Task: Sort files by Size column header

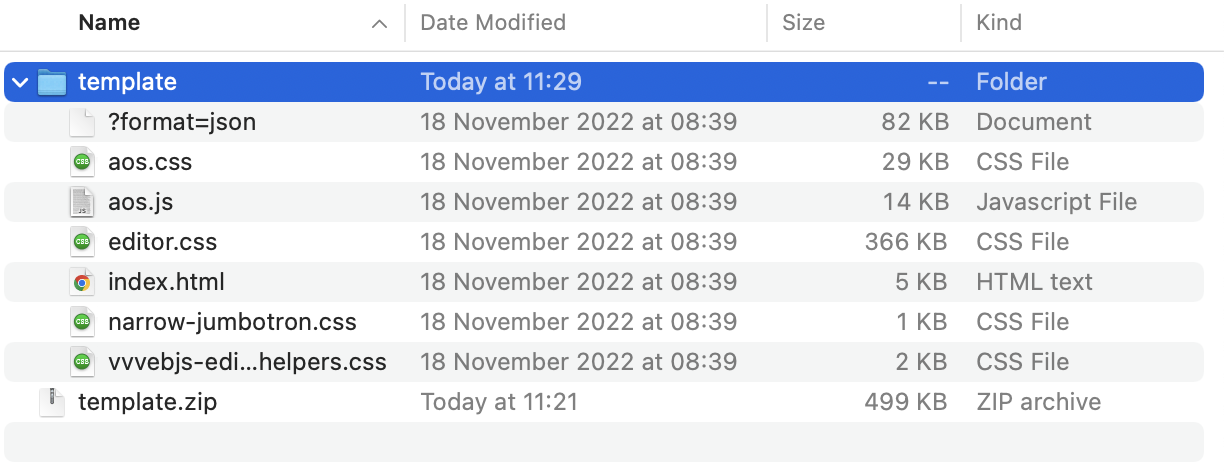Action: [804, 22]
